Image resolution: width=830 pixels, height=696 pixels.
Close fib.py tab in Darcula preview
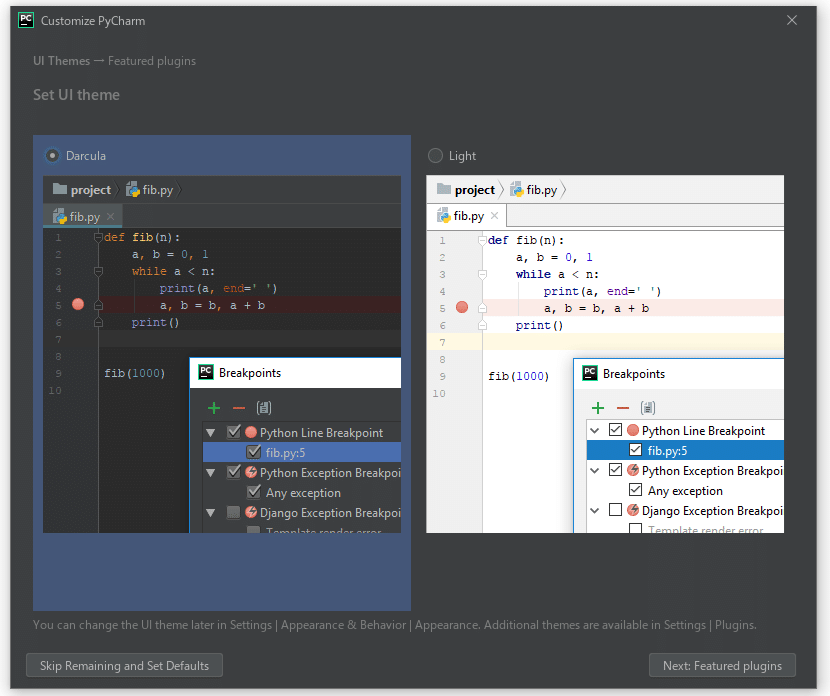click(111, 216)
